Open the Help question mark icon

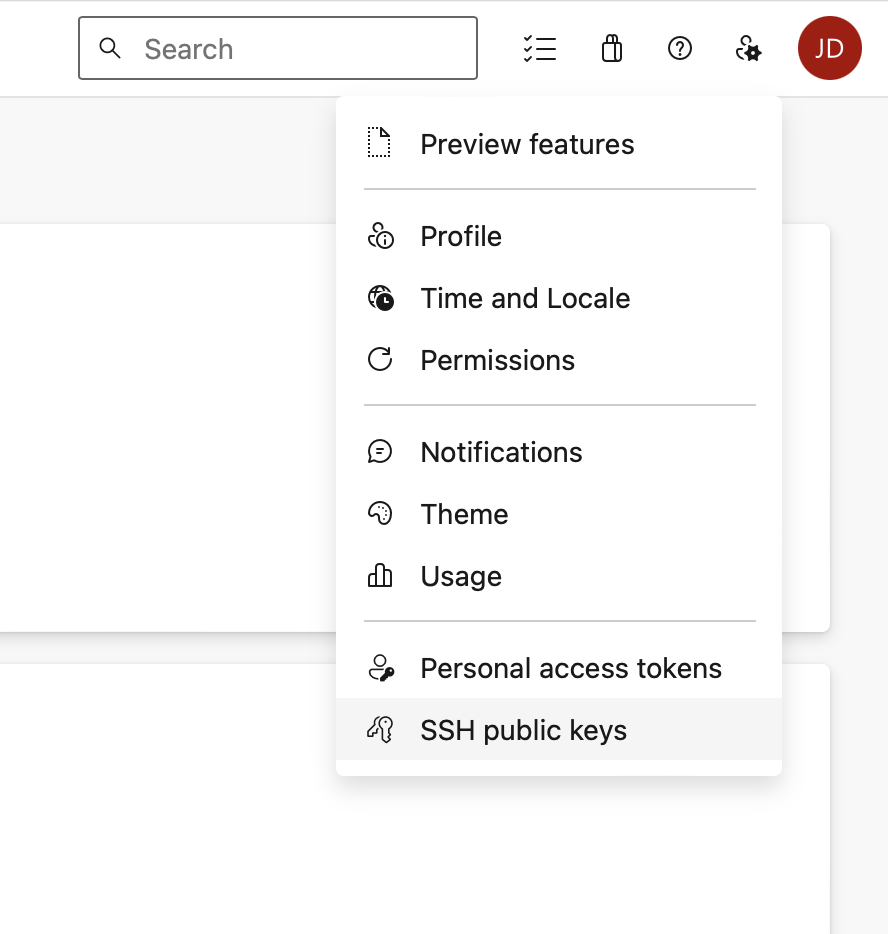pos(680,48)
